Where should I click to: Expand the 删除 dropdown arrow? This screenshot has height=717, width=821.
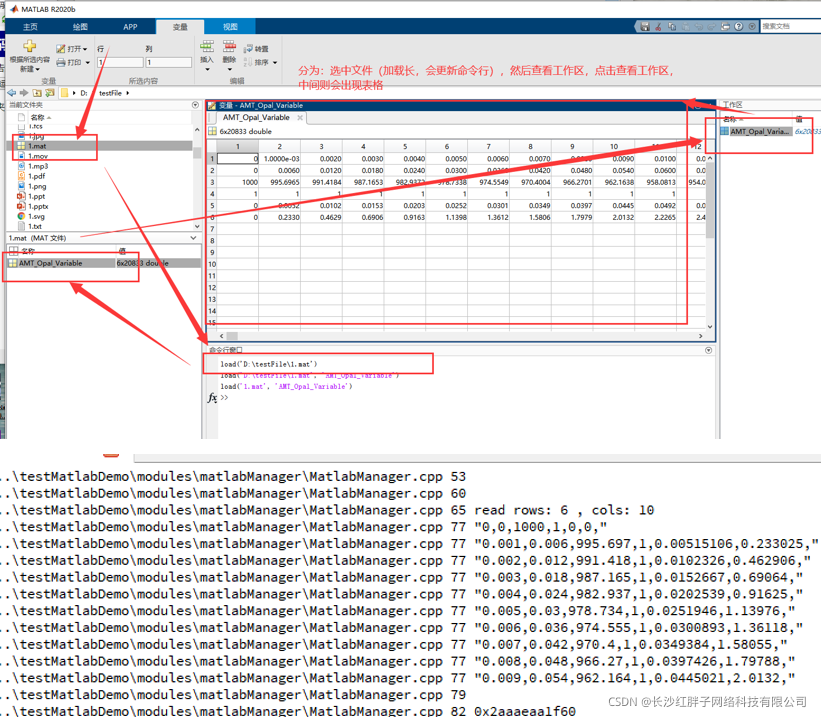(229, 69)
